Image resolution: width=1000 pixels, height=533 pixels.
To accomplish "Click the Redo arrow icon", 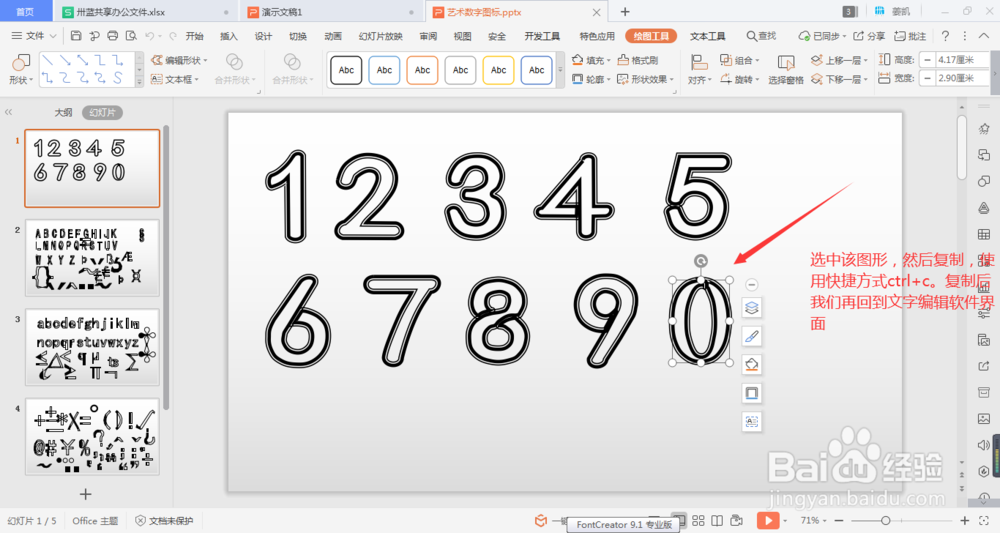I will tap(173, 36).
